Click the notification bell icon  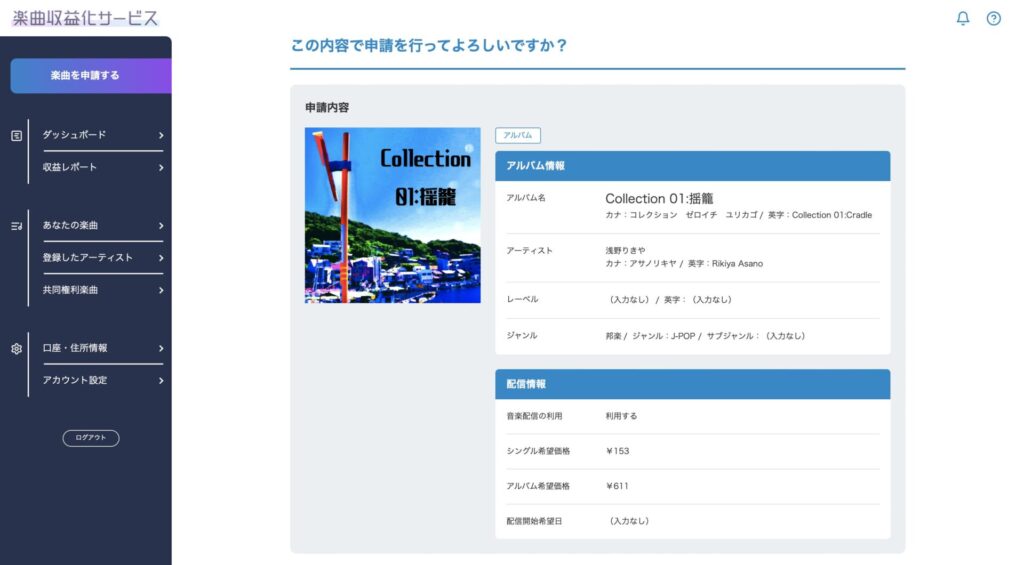pos(963,18)
